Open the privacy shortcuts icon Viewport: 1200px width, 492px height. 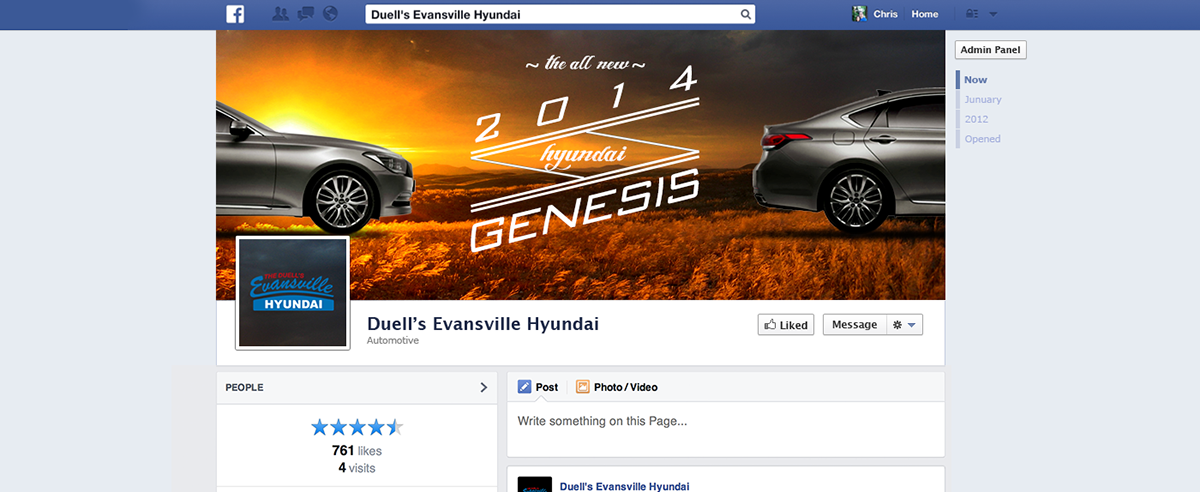click(x=973, y=14)
